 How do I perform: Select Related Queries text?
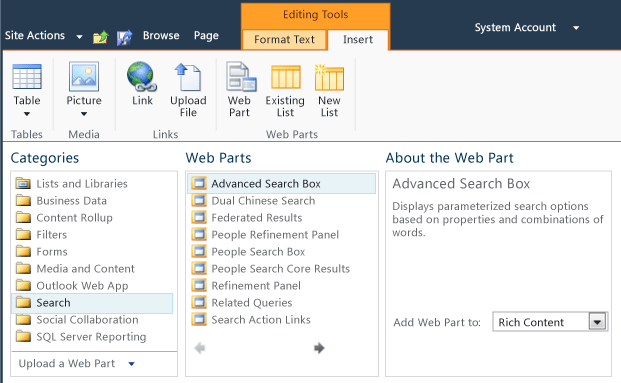point(252,303)
